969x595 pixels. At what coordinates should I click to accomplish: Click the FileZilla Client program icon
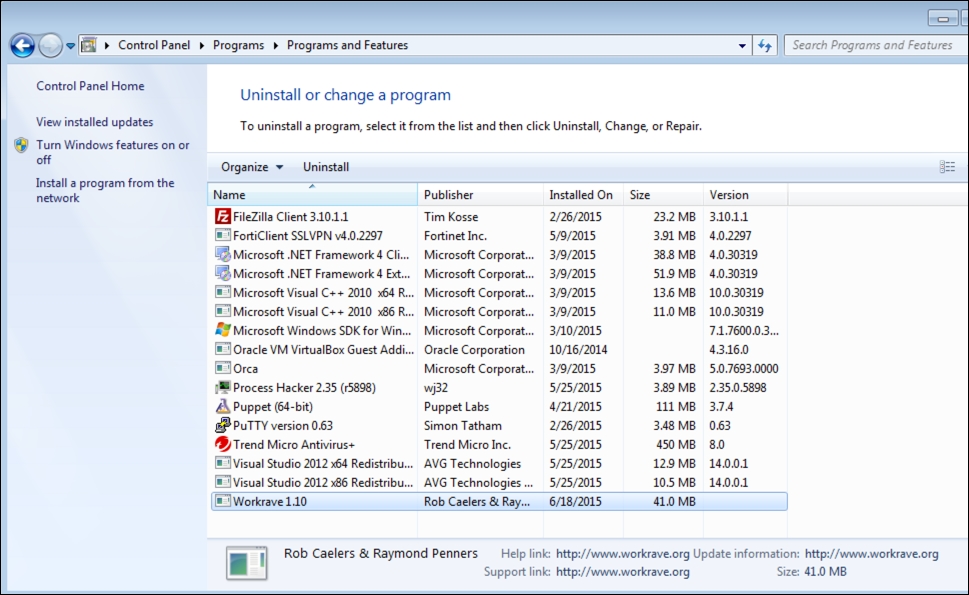pyautogui.click(x=223, y=216)
